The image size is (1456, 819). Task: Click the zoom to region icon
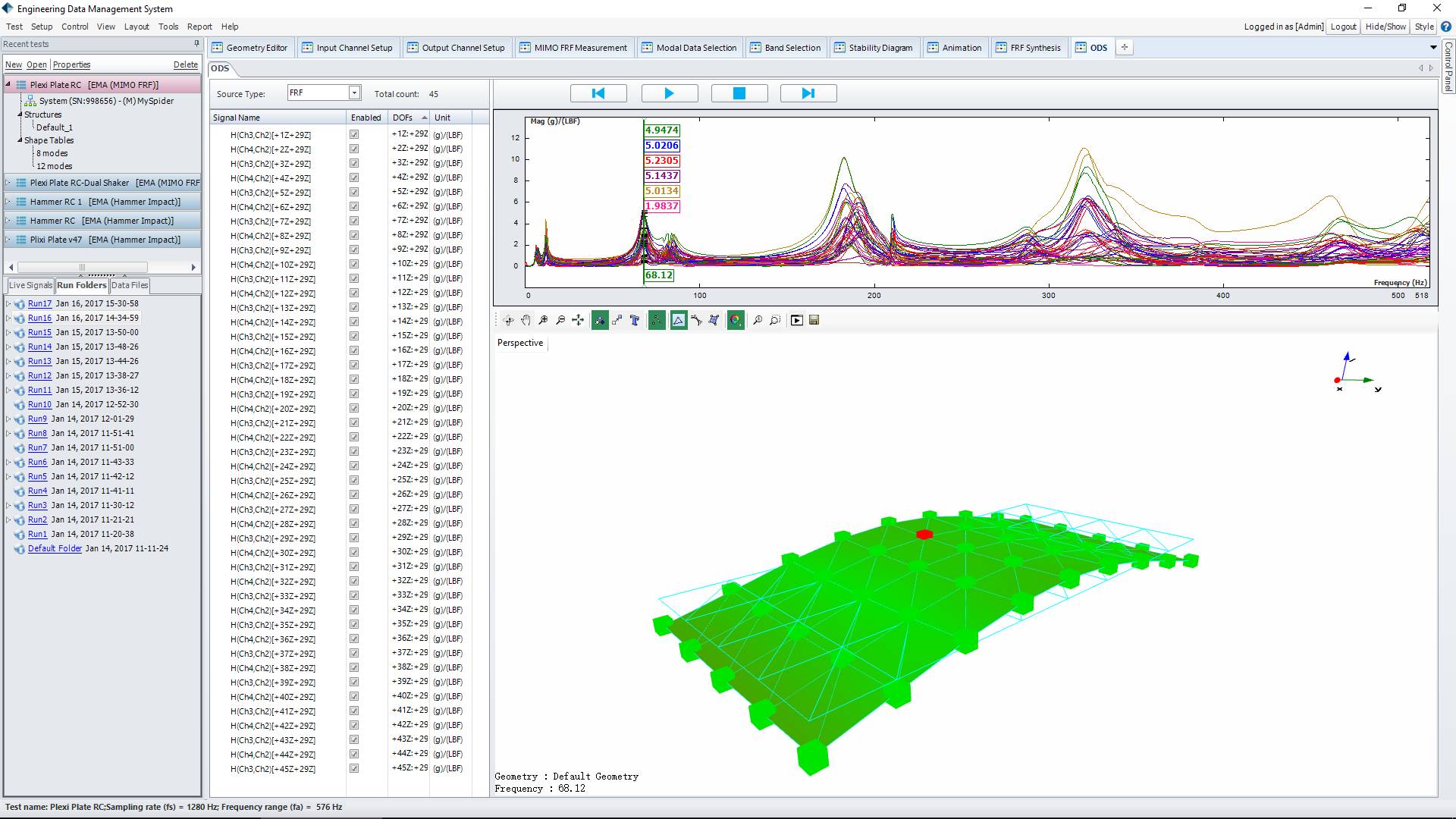click(774, 320)
